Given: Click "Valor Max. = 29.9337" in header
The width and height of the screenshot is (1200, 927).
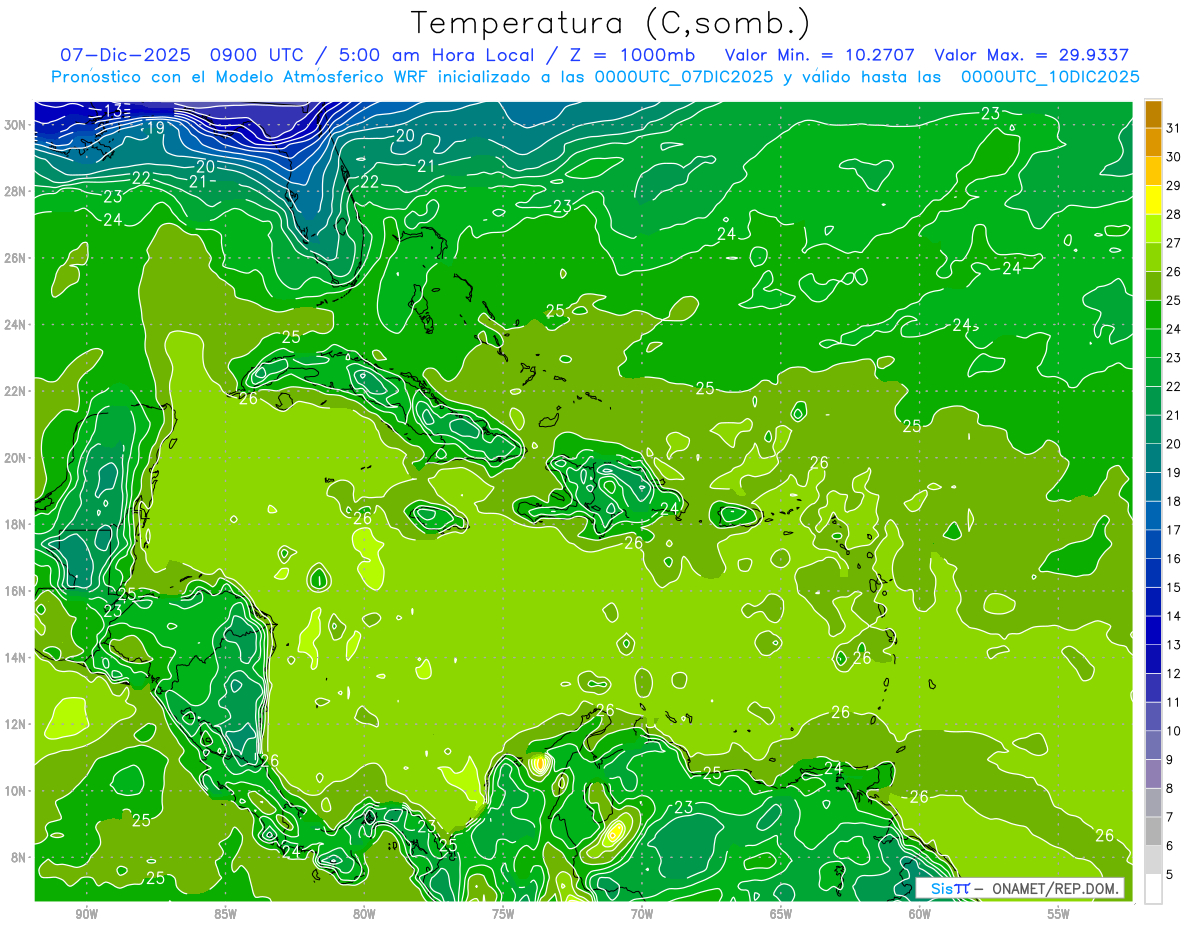Looking at the screenshot, I should pyautogui.click(x=1032, y=55).
